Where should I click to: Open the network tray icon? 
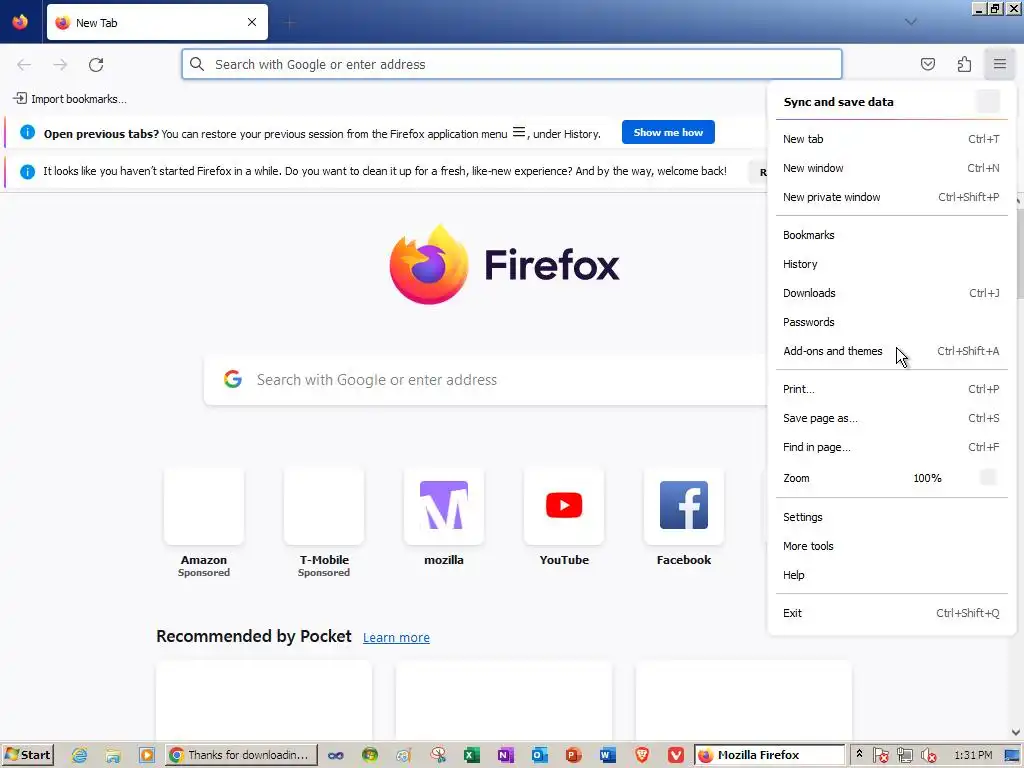(x=904, y=756)
